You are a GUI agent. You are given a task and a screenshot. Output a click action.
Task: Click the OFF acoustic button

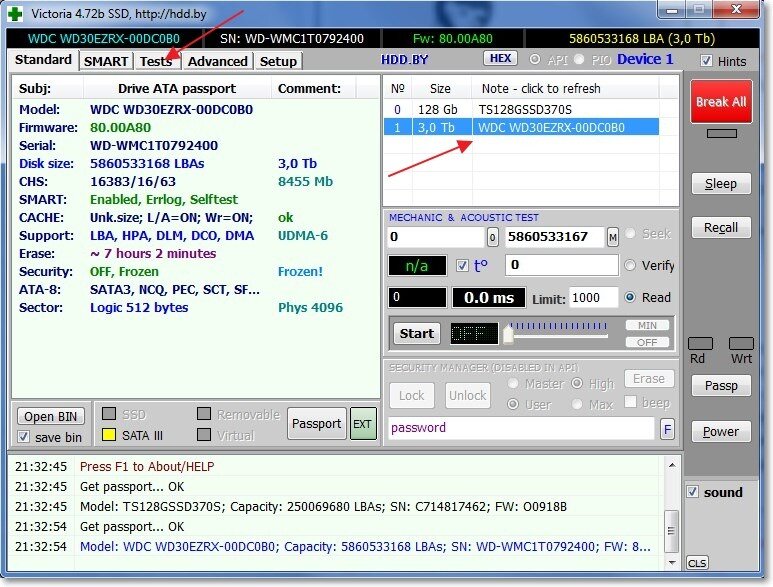tap(647, 342)
